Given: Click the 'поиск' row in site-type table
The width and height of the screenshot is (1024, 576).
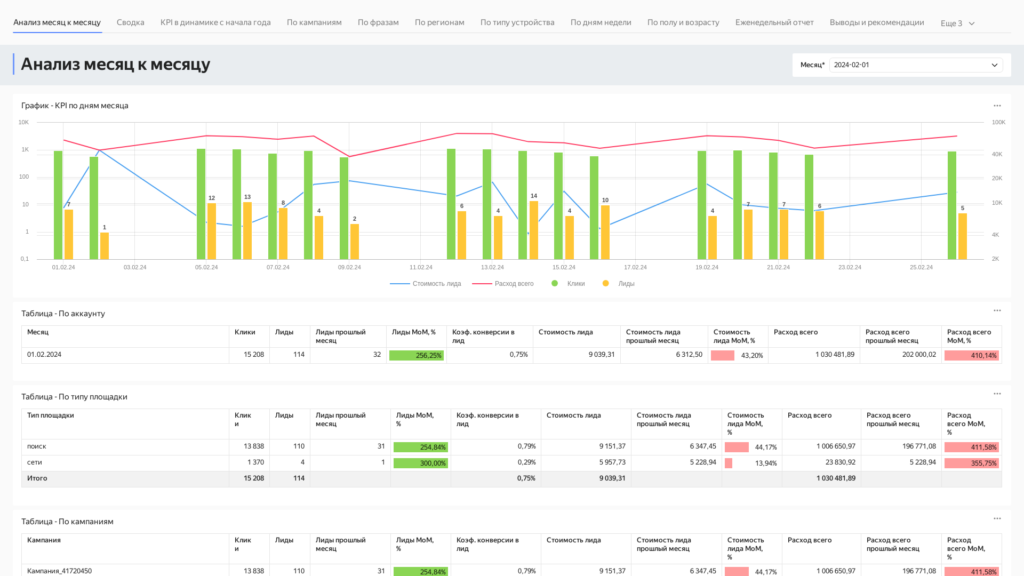Looking at the screenshot, I should [x=36, y=446].
